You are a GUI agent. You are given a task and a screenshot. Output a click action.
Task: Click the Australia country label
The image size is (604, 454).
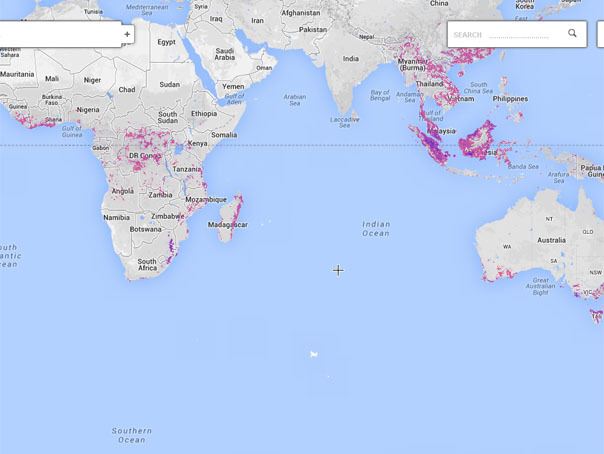coord(551,240)
